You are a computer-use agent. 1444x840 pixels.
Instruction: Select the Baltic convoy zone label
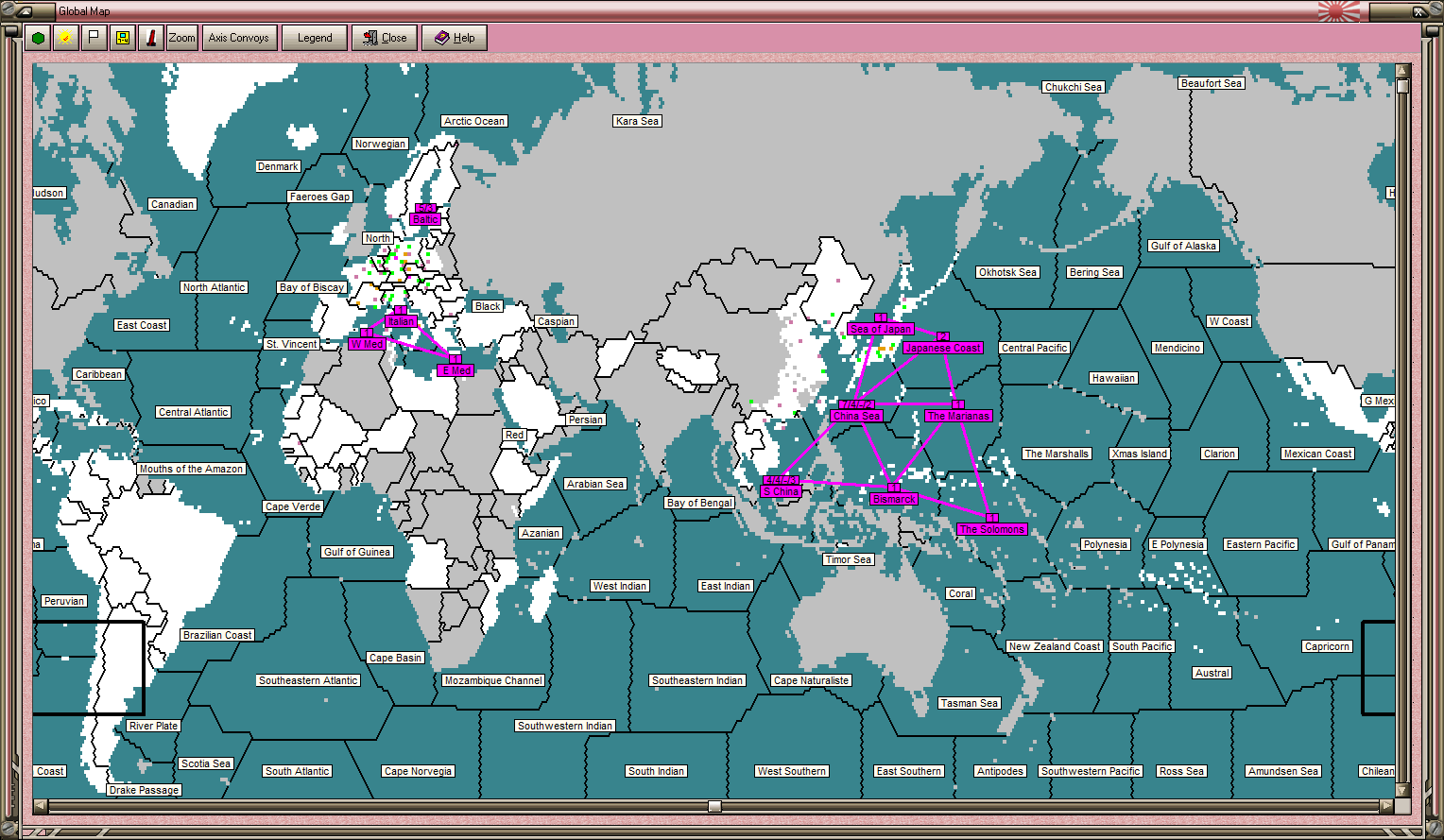click(x=425, y=219)
